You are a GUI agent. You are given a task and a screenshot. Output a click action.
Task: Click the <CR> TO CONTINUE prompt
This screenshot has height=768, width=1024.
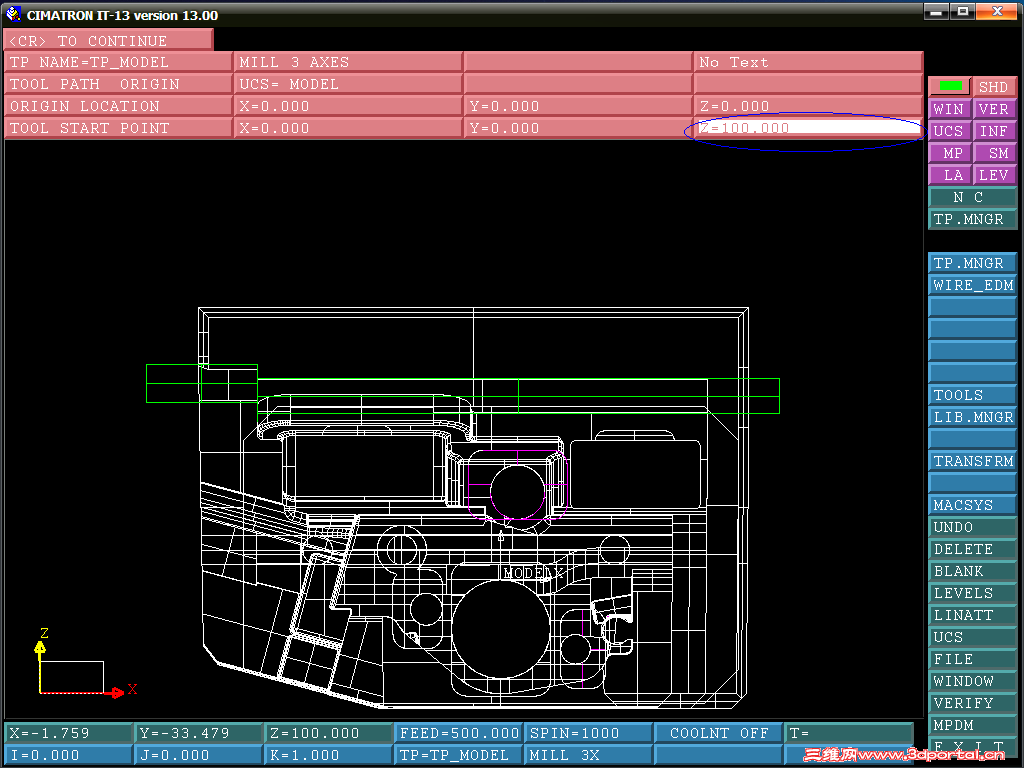tap(108, 40)
